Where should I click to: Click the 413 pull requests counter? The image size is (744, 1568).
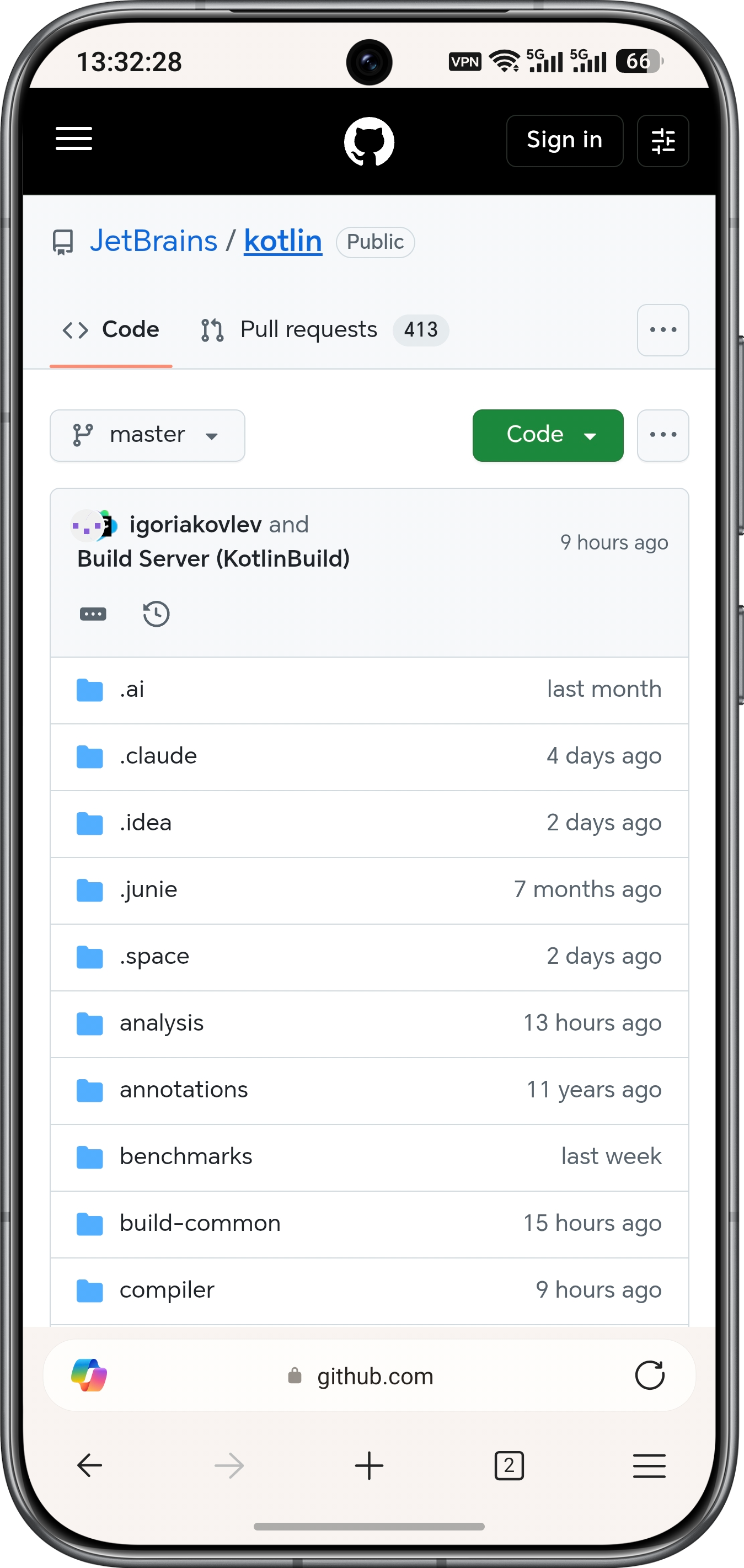421,330
